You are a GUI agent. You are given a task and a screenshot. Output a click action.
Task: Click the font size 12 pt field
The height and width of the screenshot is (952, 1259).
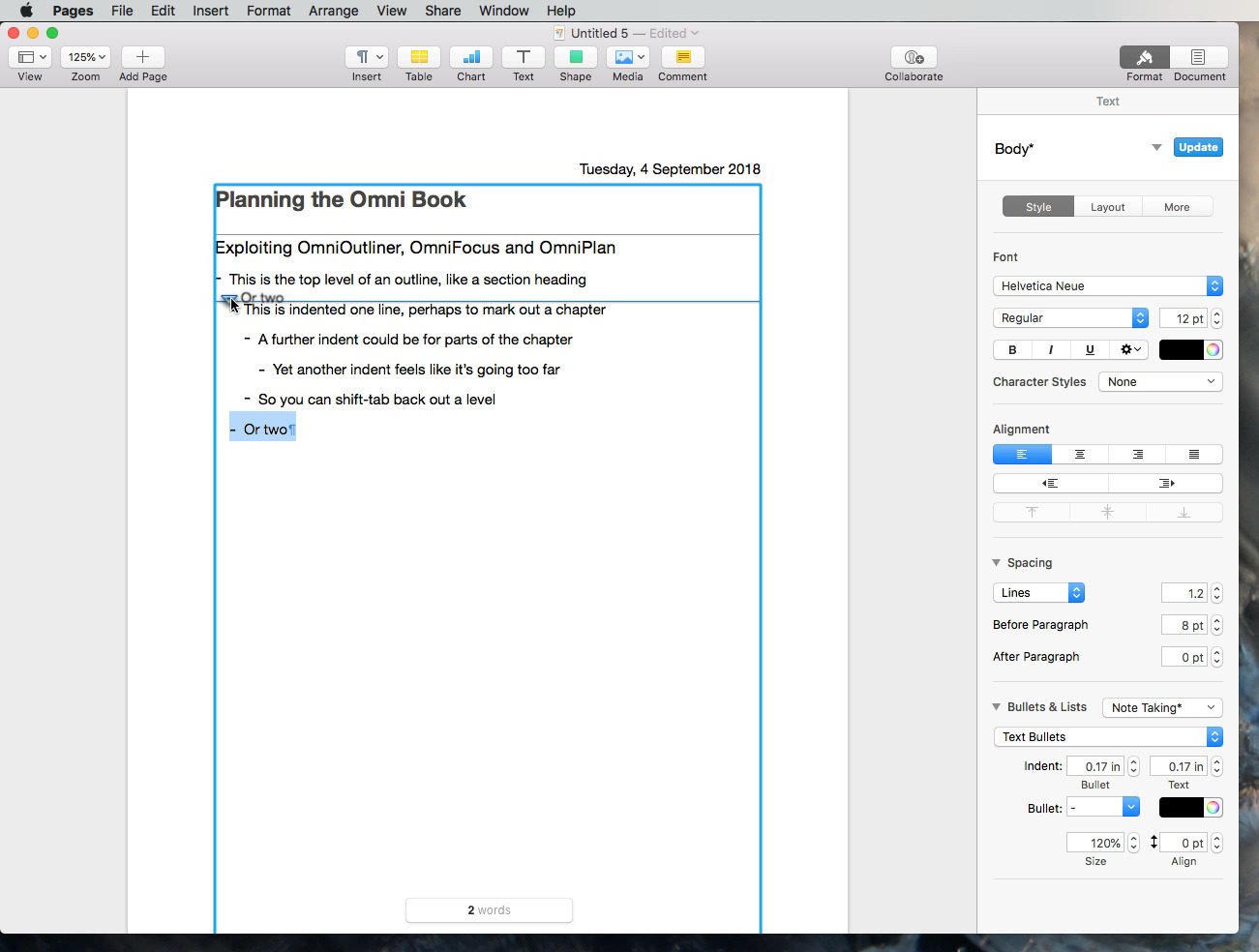[x=1184, y=317]
